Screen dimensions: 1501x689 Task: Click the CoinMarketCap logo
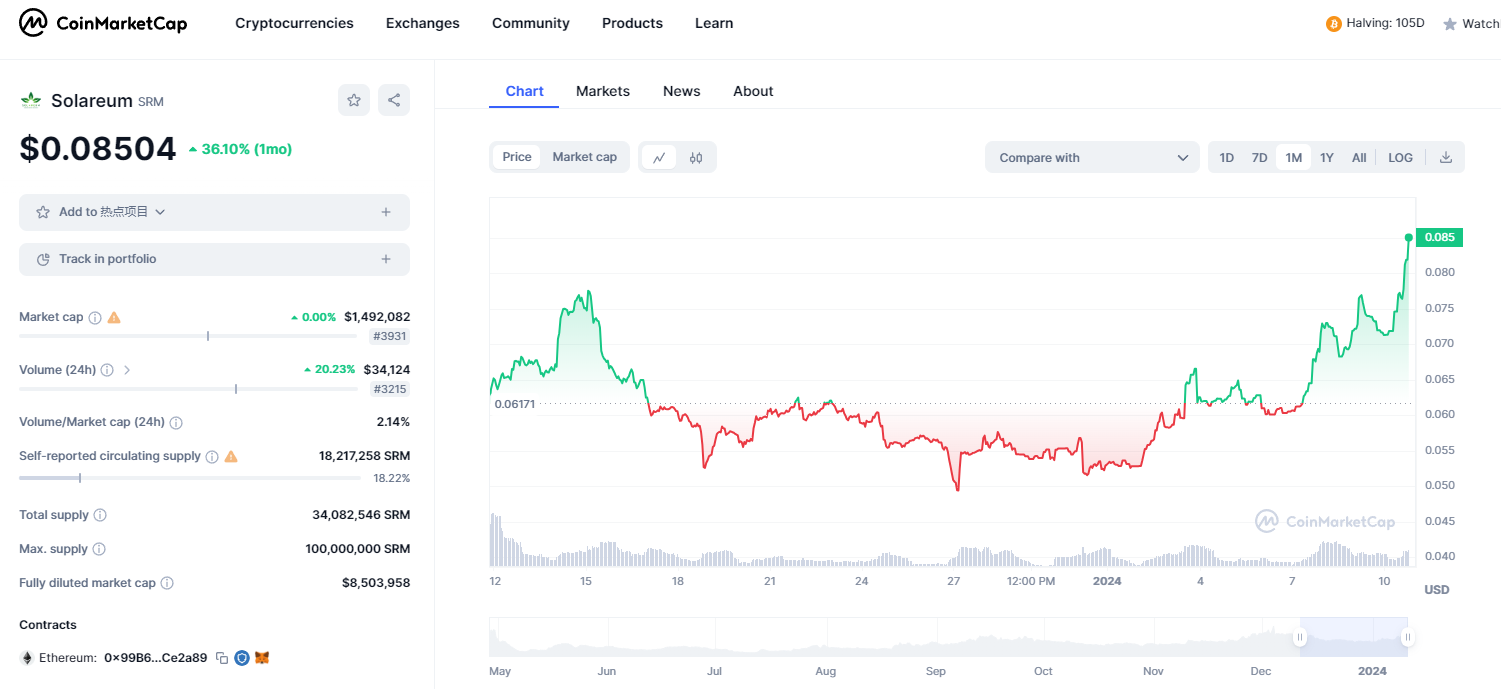(x=103, y=23)
